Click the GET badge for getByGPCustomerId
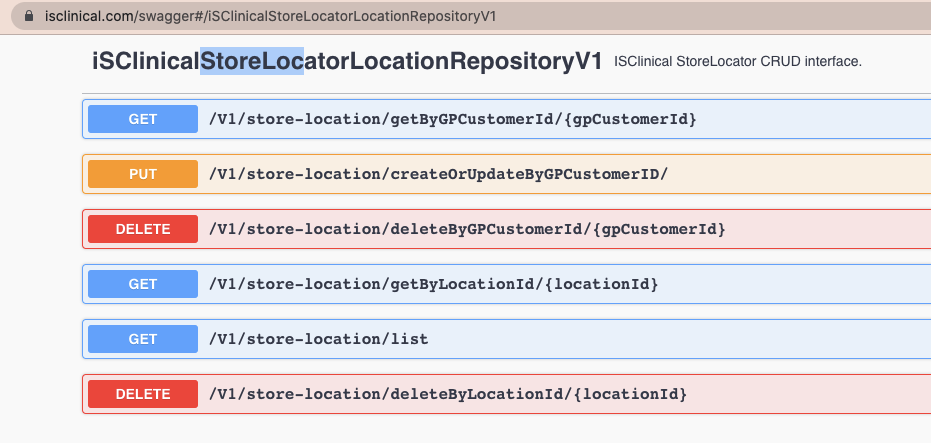This screenshot has width=931, height=443. click(142, 119)
